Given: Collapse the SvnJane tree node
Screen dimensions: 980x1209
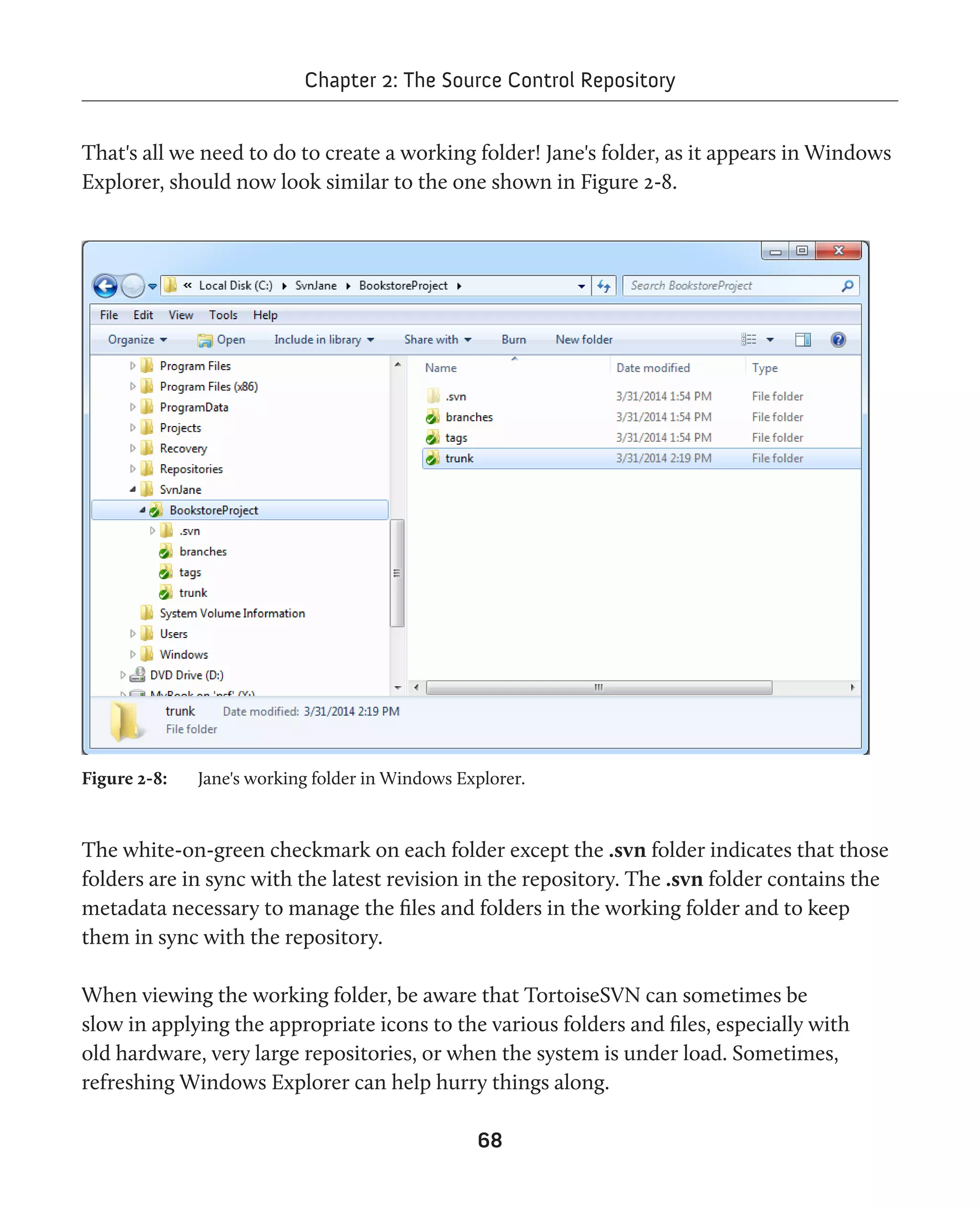Looking at the screenshot, I should (x=133, y=490).
